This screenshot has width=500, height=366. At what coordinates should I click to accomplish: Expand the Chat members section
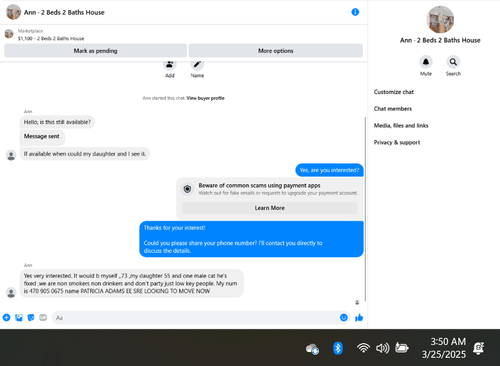click(x=393, y=109)
